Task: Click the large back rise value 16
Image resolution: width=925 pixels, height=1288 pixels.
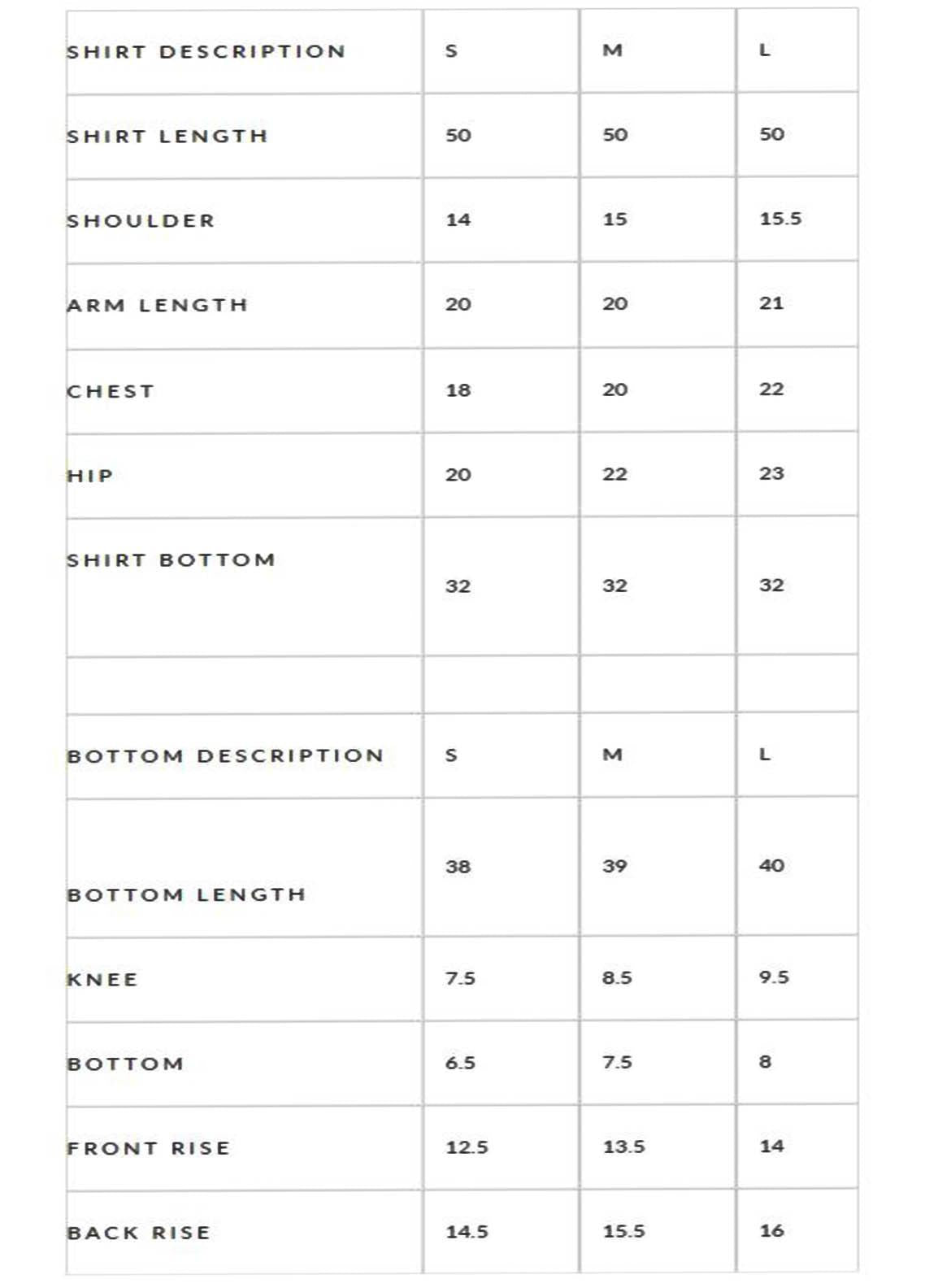Action: coord(771,1231)
